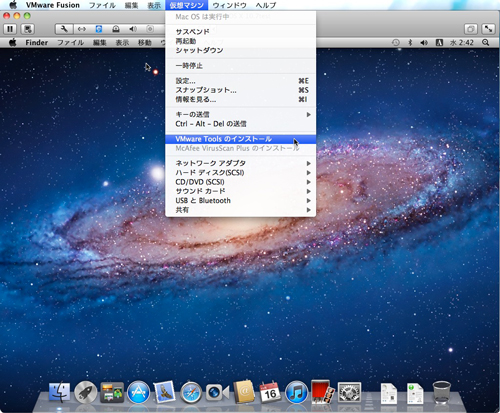
Task: Open Launchpad rocket icon in the Dock
Action: click(85, 392)
